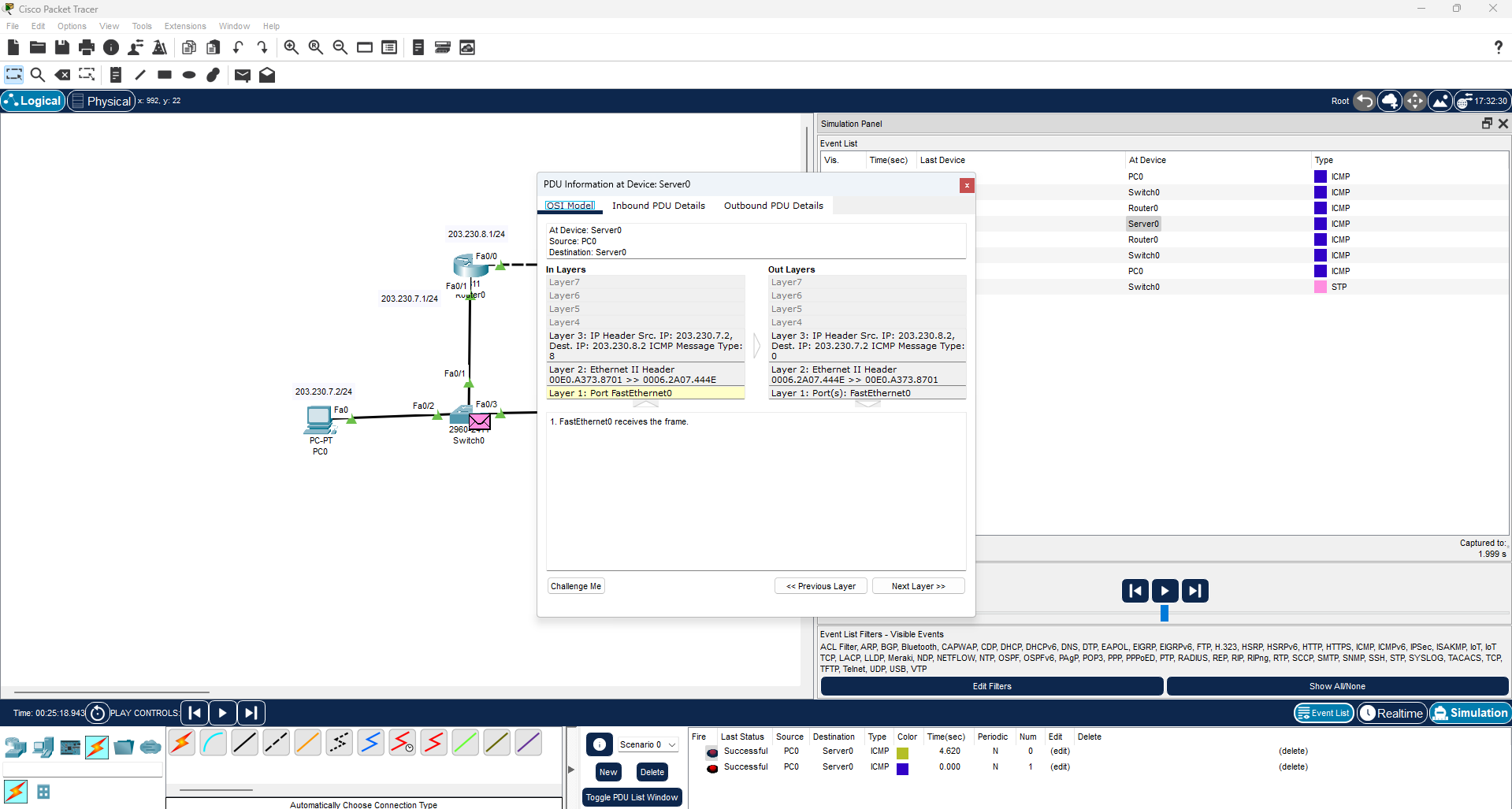Image resolution: width=1512 pixels, height=809 pixels.
Task: Pick the orange Fiber cable
Action: [307, 742]
